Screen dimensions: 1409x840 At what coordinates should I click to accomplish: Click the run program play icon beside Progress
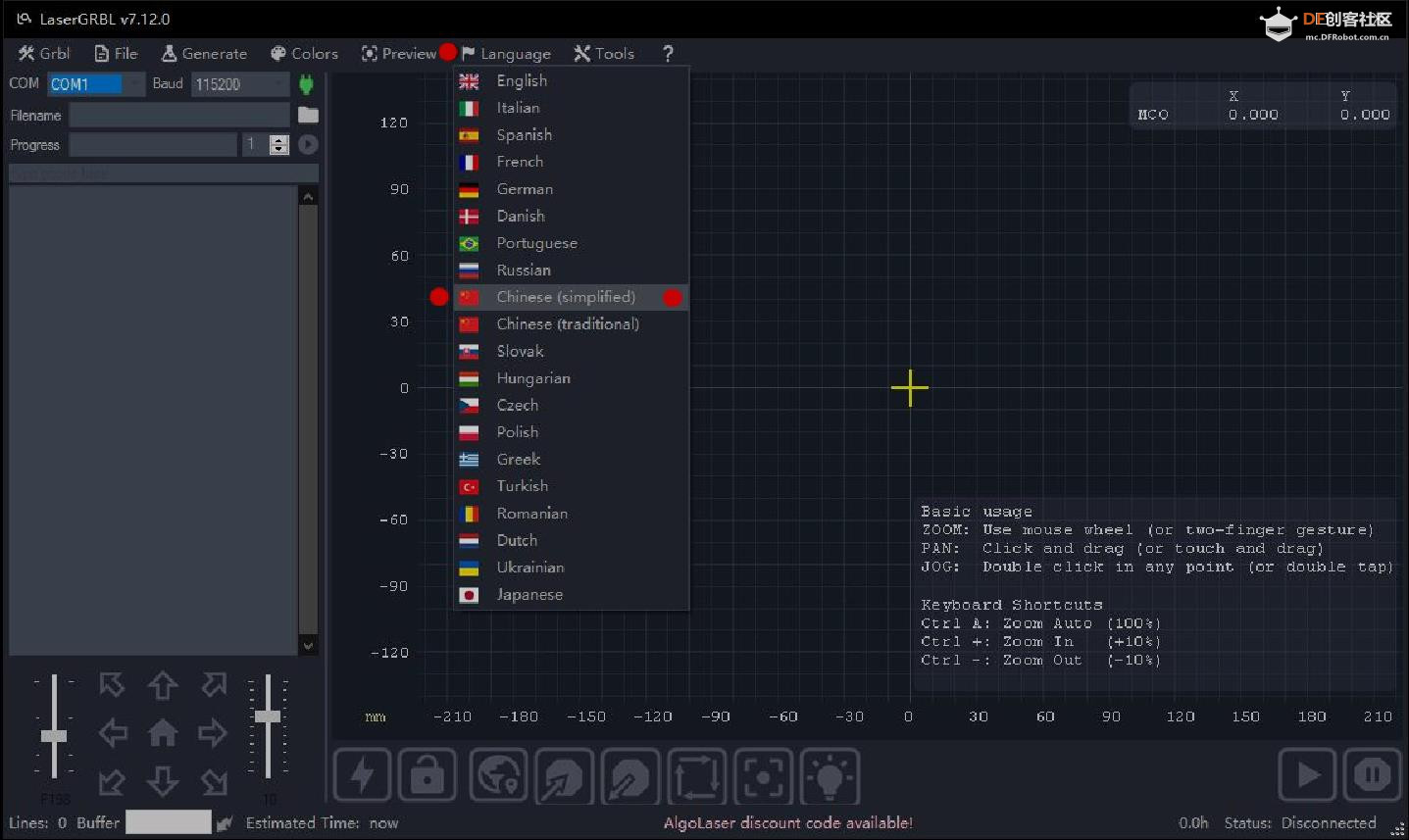coord(308,144)
